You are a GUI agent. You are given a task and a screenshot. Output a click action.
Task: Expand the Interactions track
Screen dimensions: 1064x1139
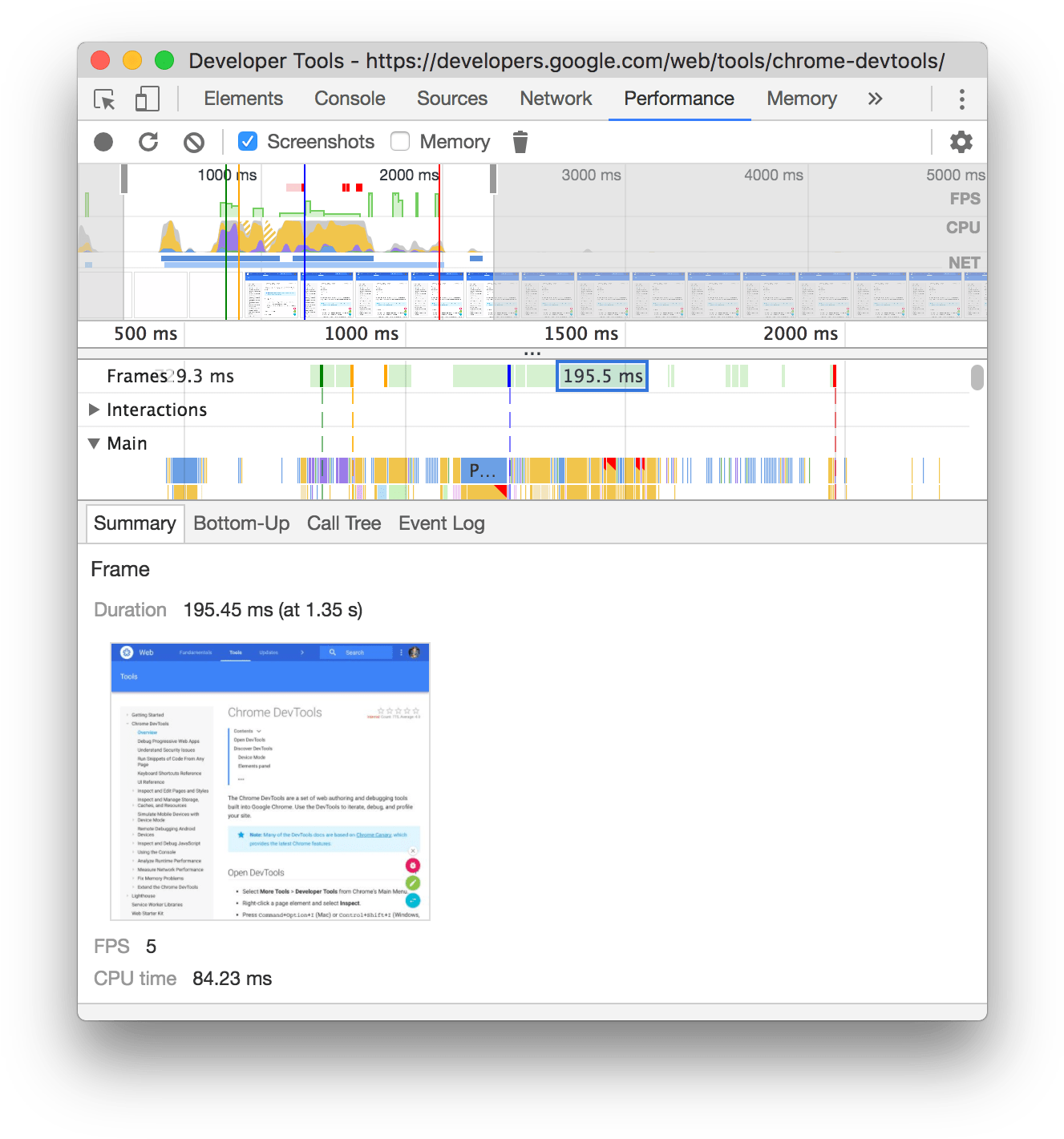coord(94,410)
